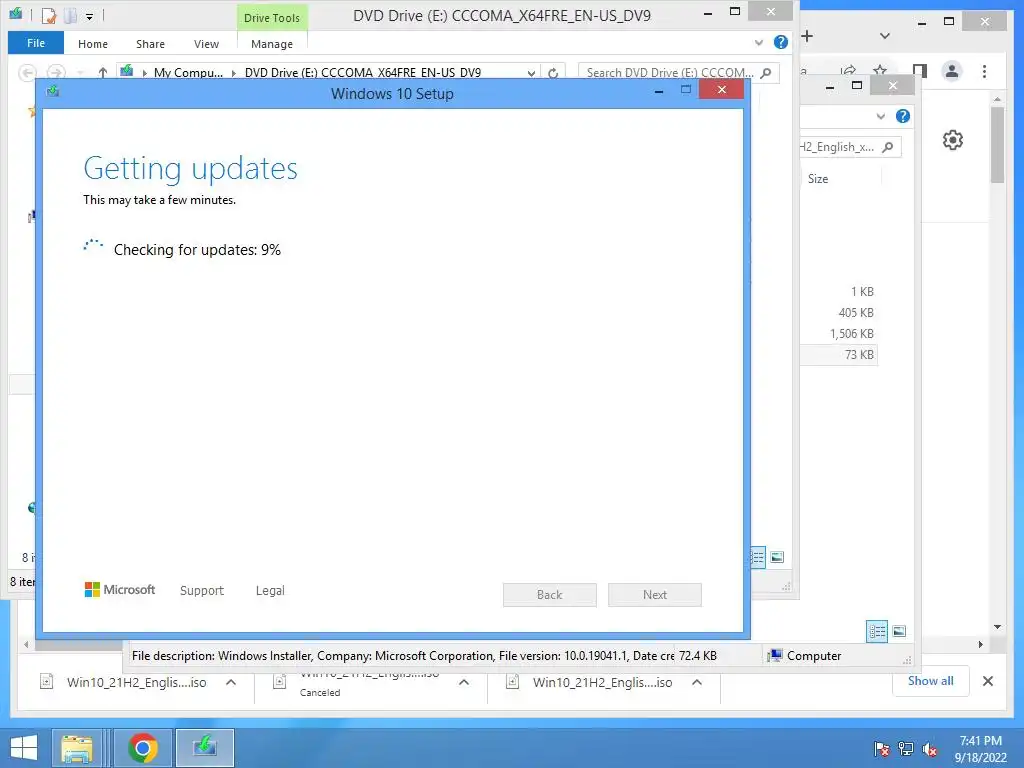Click the Next button in Setup
Screen dimensions: 1024x768
click(x=654, y=594)
